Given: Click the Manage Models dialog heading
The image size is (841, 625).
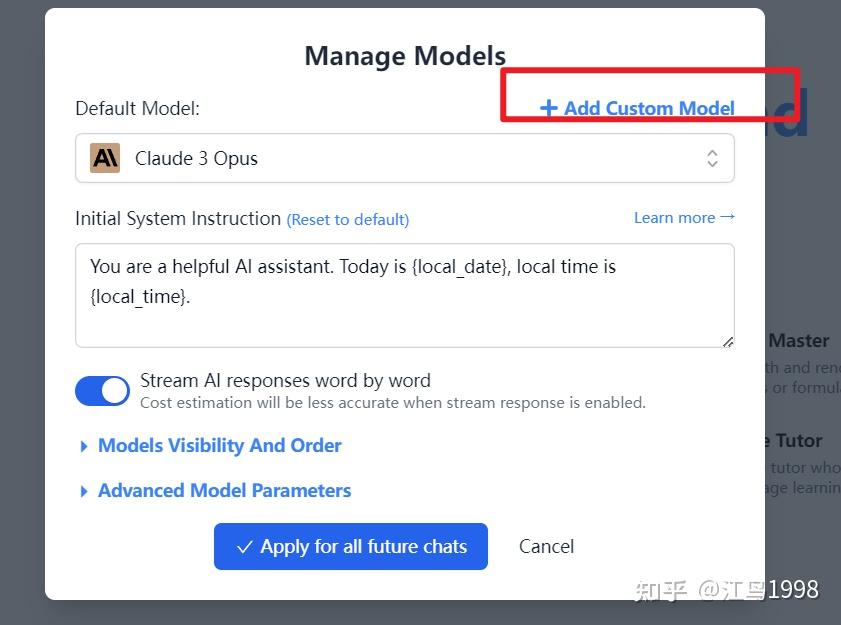Looking at the screenshot, I should (405, 56).
